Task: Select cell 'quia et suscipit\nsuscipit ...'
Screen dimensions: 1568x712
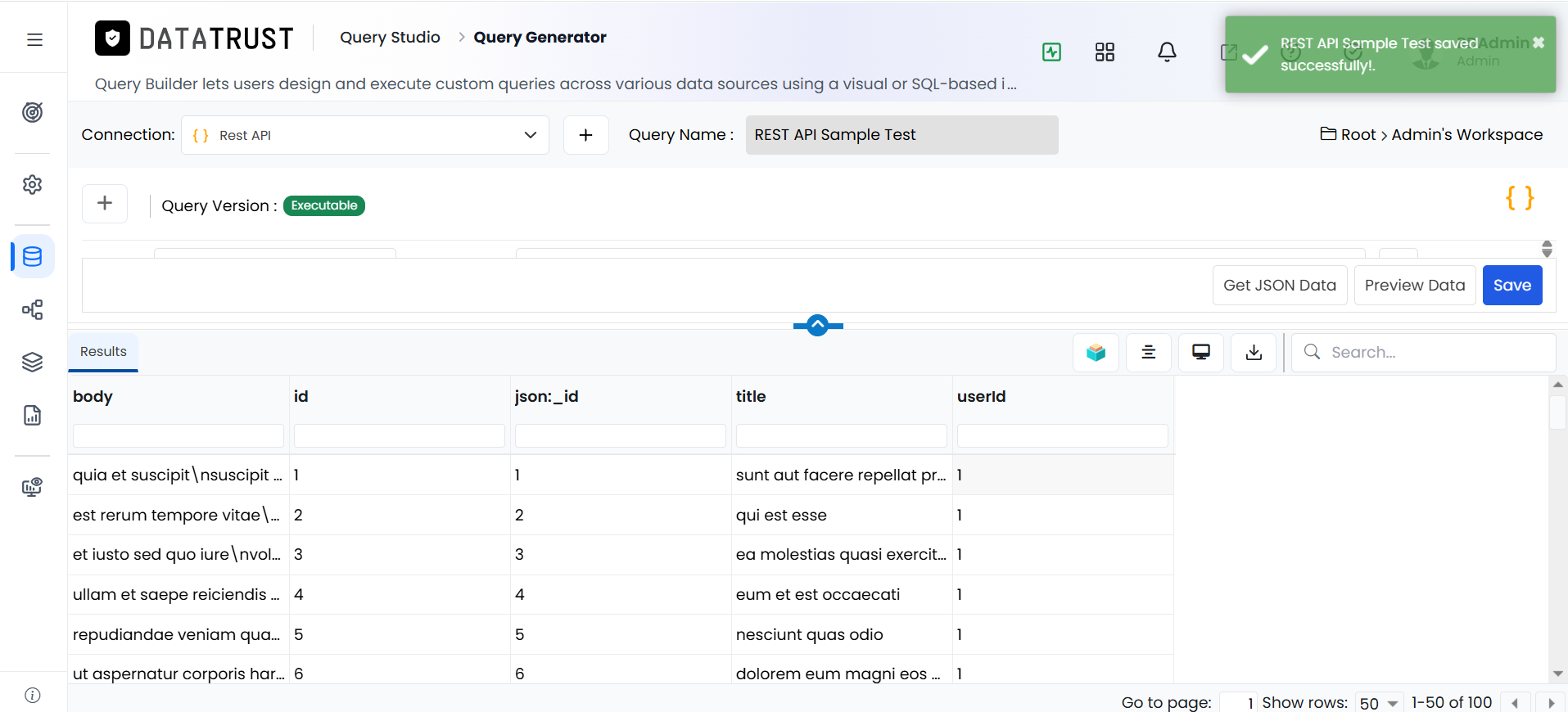Action: coord(178,475)
